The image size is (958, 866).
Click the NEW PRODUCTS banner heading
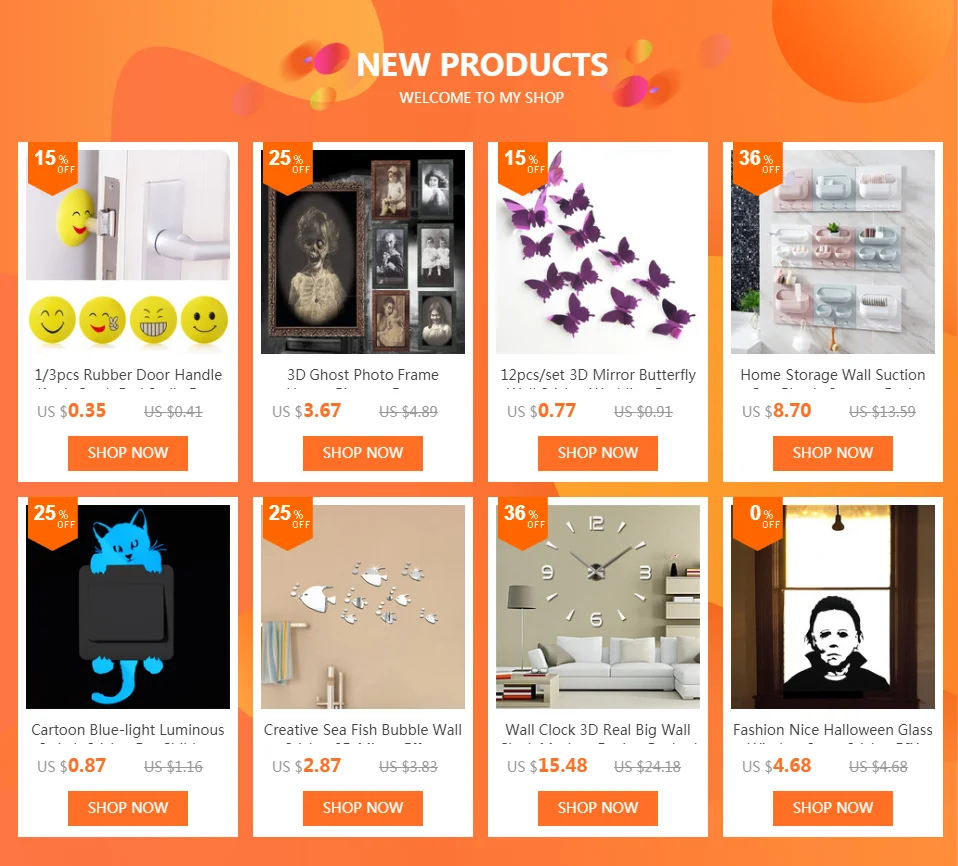(x=482, y=64)
